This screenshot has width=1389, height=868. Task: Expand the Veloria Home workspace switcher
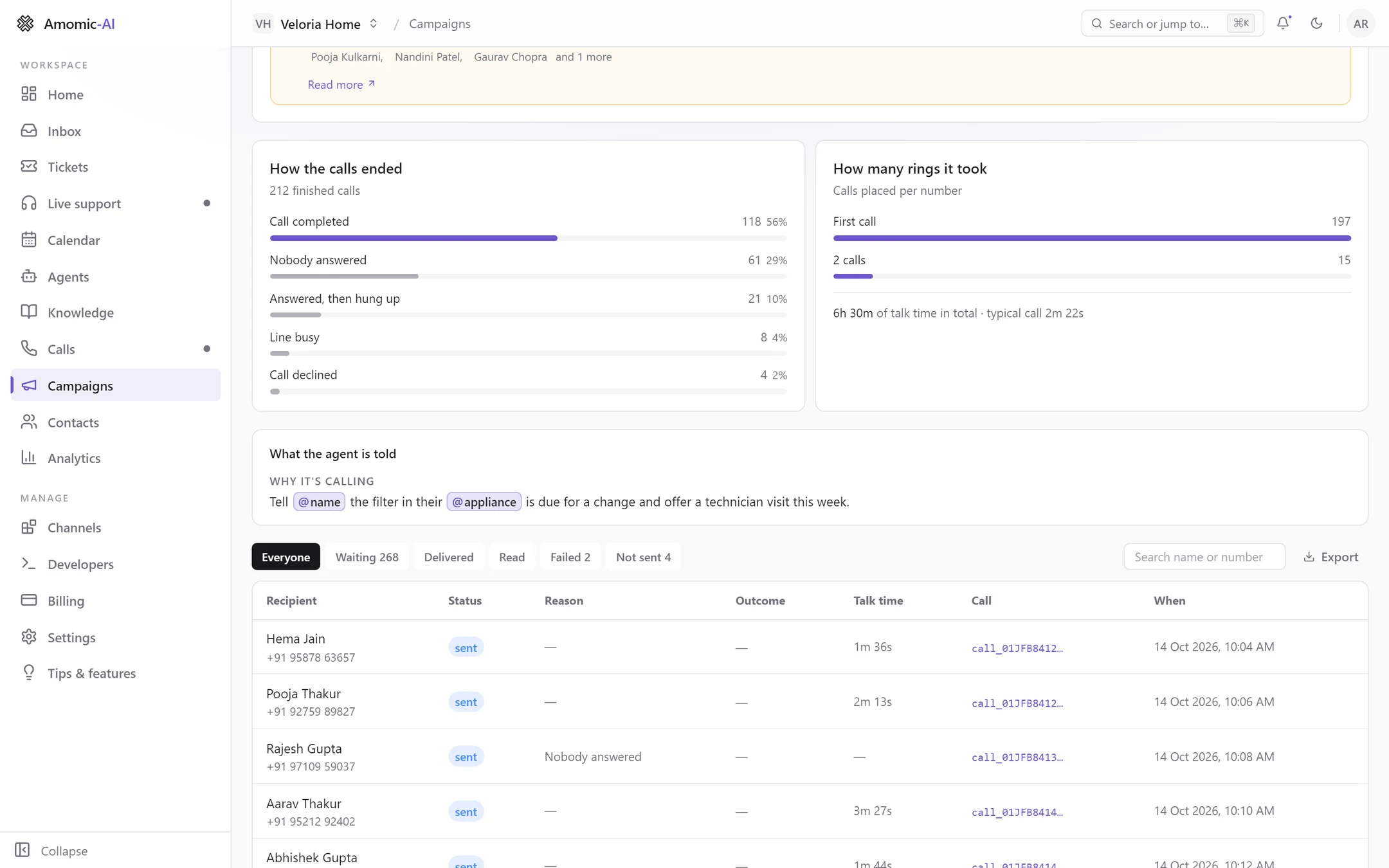(316, 24)
